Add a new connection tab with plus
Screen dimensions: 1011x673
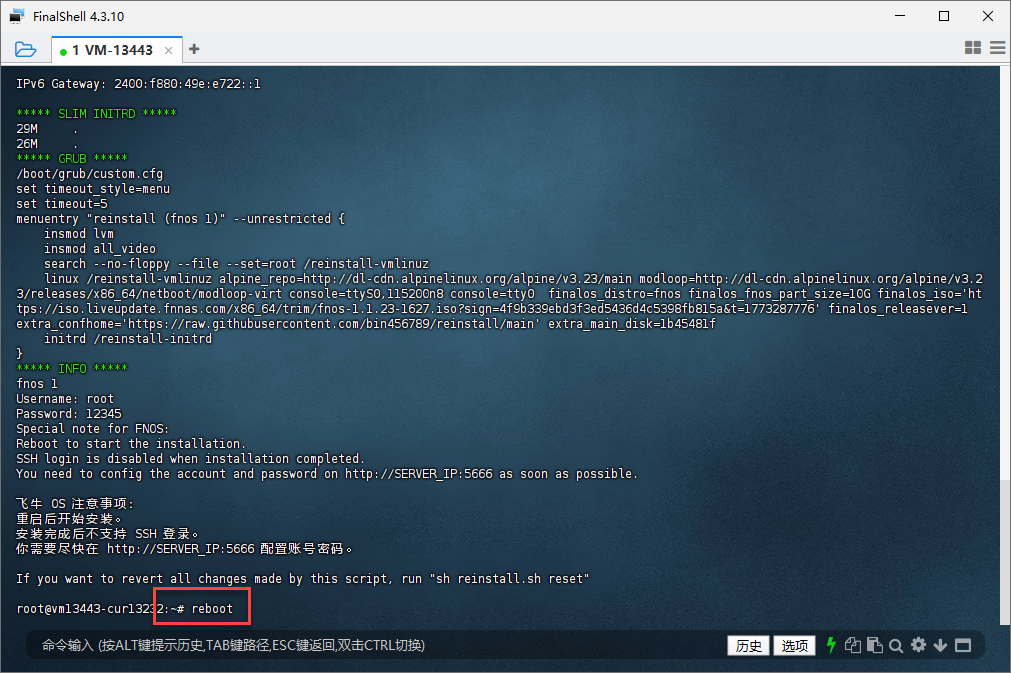click(x=194, y=49)
